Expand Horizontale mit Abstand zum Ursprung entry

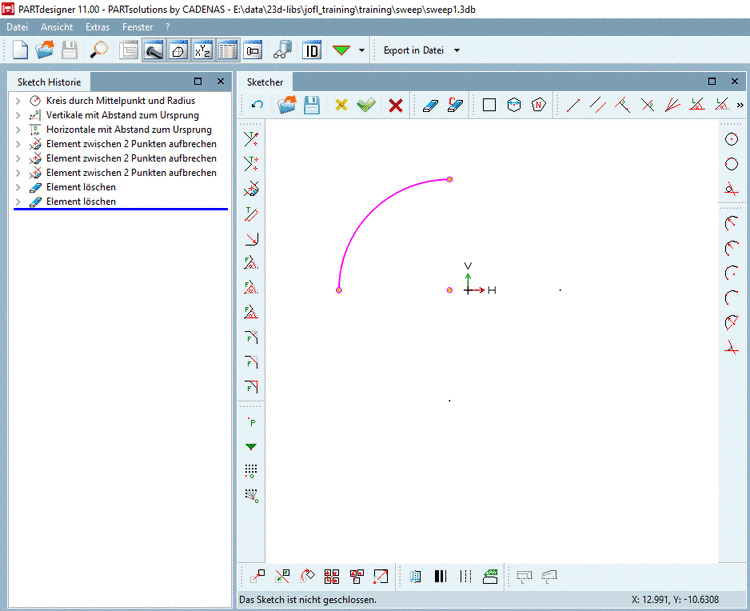[18, 129]
